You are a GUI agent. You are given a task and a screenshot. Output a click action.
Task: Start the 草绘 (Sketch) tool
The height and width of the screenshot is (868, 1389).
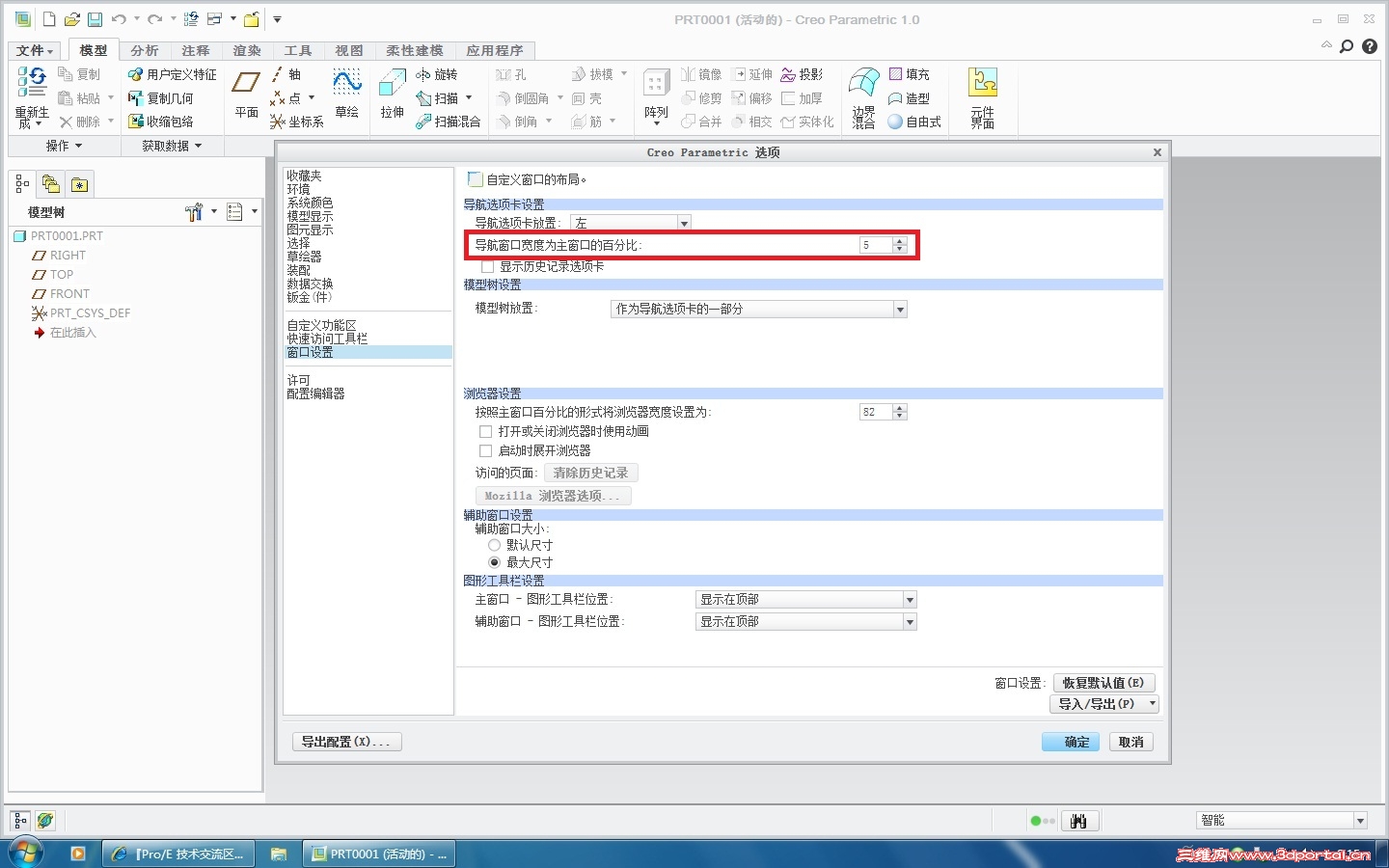(x=347, y=94)
